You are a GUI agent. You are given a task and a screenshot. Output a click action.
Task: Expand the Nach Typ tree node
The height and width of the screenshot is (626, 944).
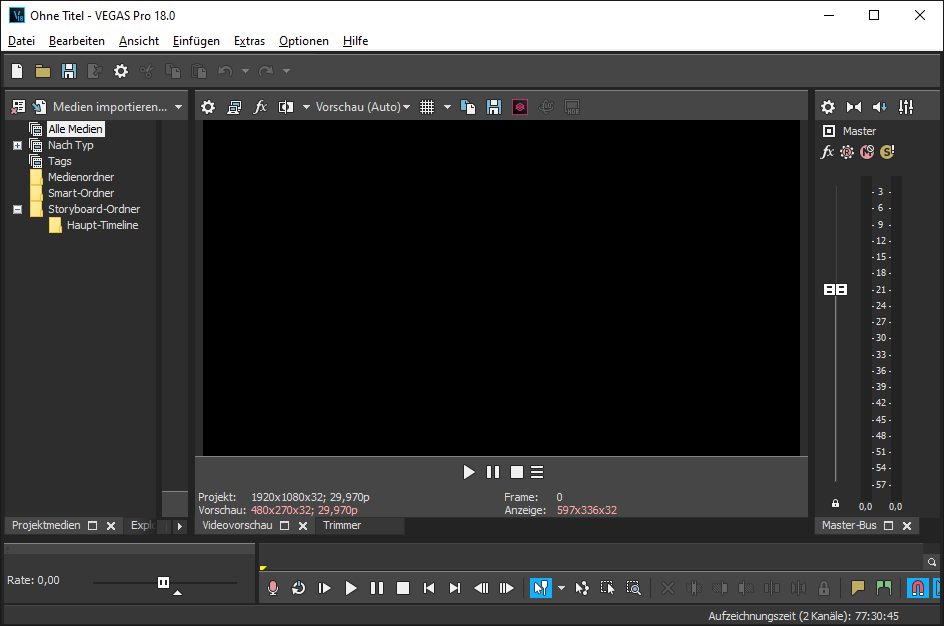17,145
